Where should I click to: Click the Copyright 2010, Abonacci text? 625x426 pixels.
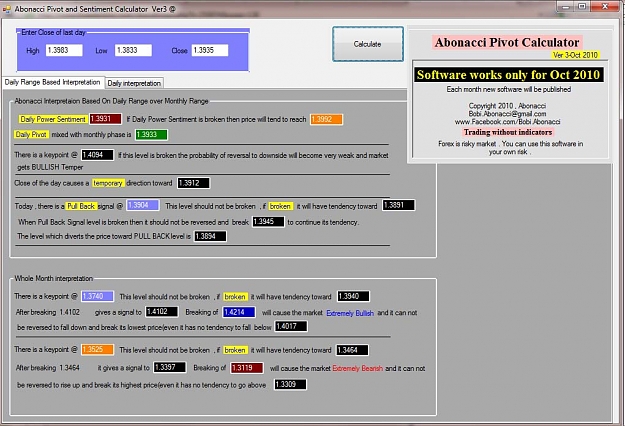(507, 106)
